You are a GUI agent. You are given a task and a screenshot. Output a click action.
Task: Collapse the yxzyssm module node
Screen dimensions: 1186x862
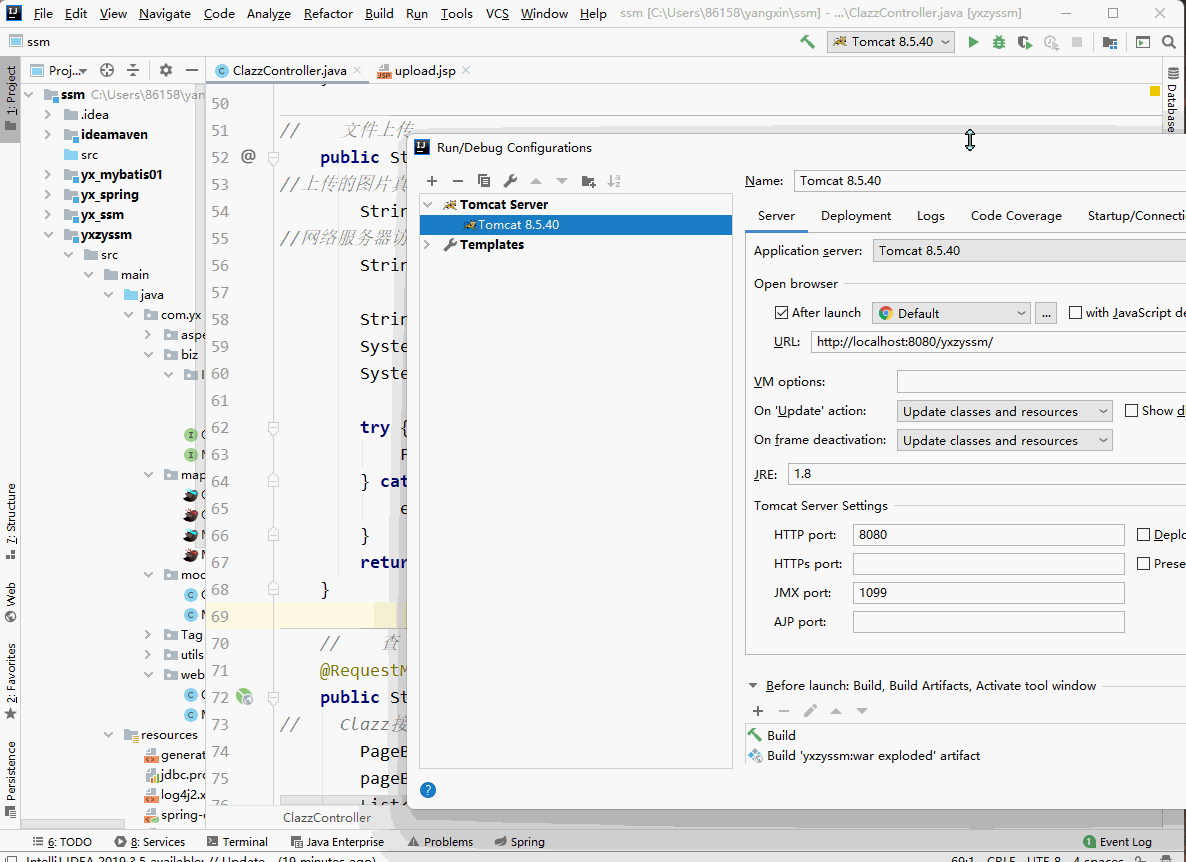(48, 235)
